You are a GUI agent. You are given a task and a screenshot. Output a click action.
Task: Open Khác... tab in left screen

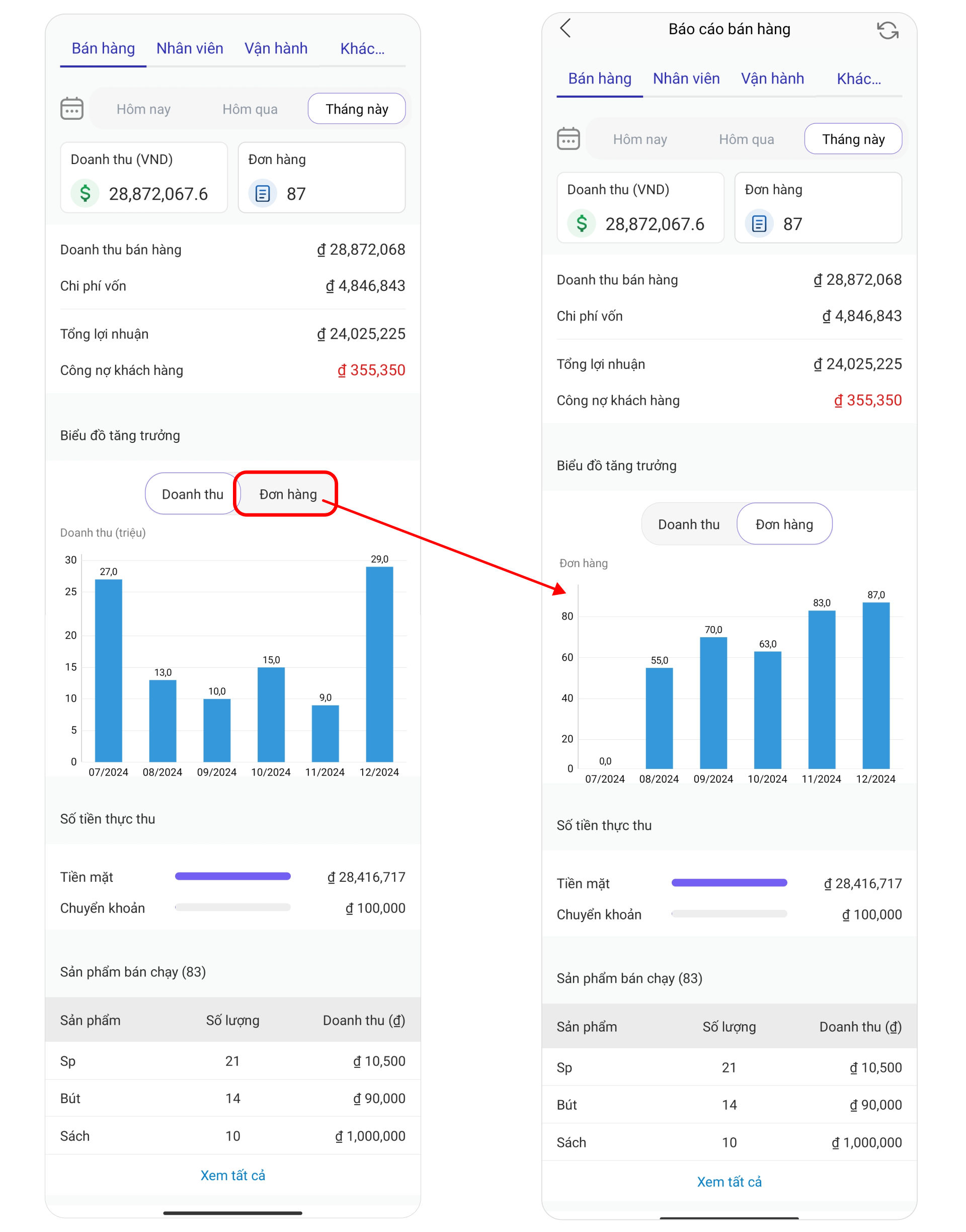[363, 49]
